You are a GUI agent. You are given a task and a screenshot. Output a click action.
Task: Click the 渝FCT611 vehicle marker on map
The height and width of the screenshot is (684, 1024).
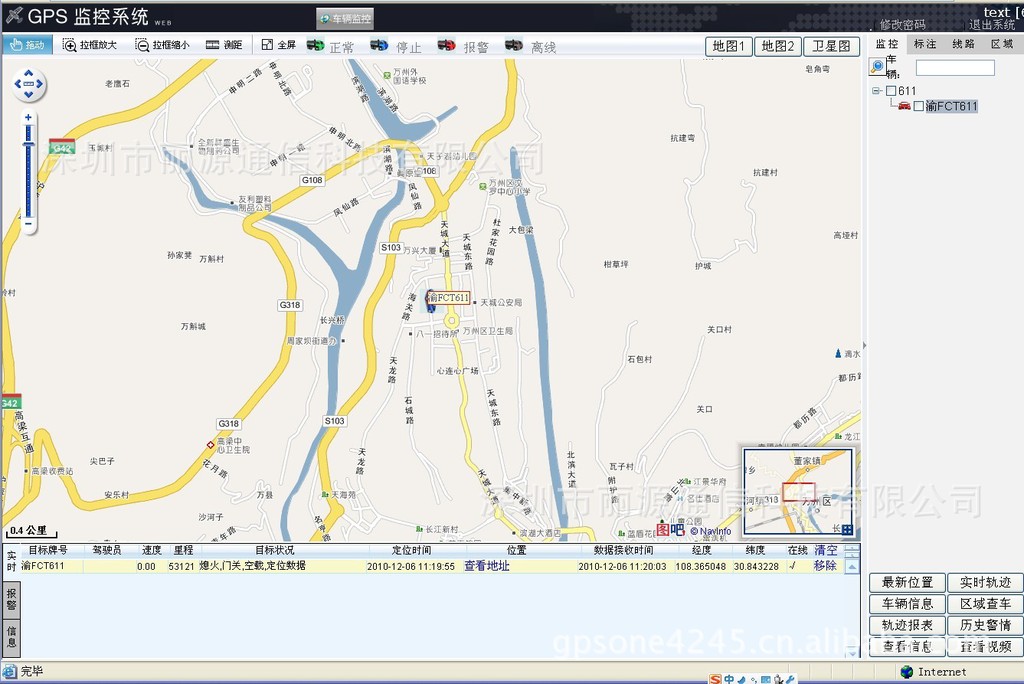(431, 301)
